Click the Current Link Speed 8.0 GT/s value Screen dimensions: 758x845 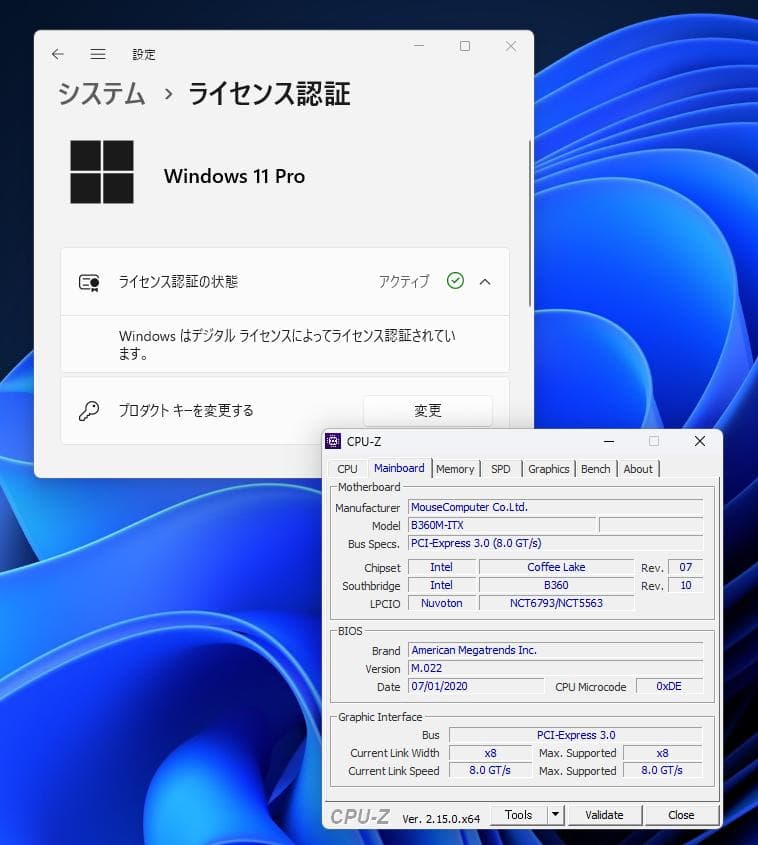(490, 771)
